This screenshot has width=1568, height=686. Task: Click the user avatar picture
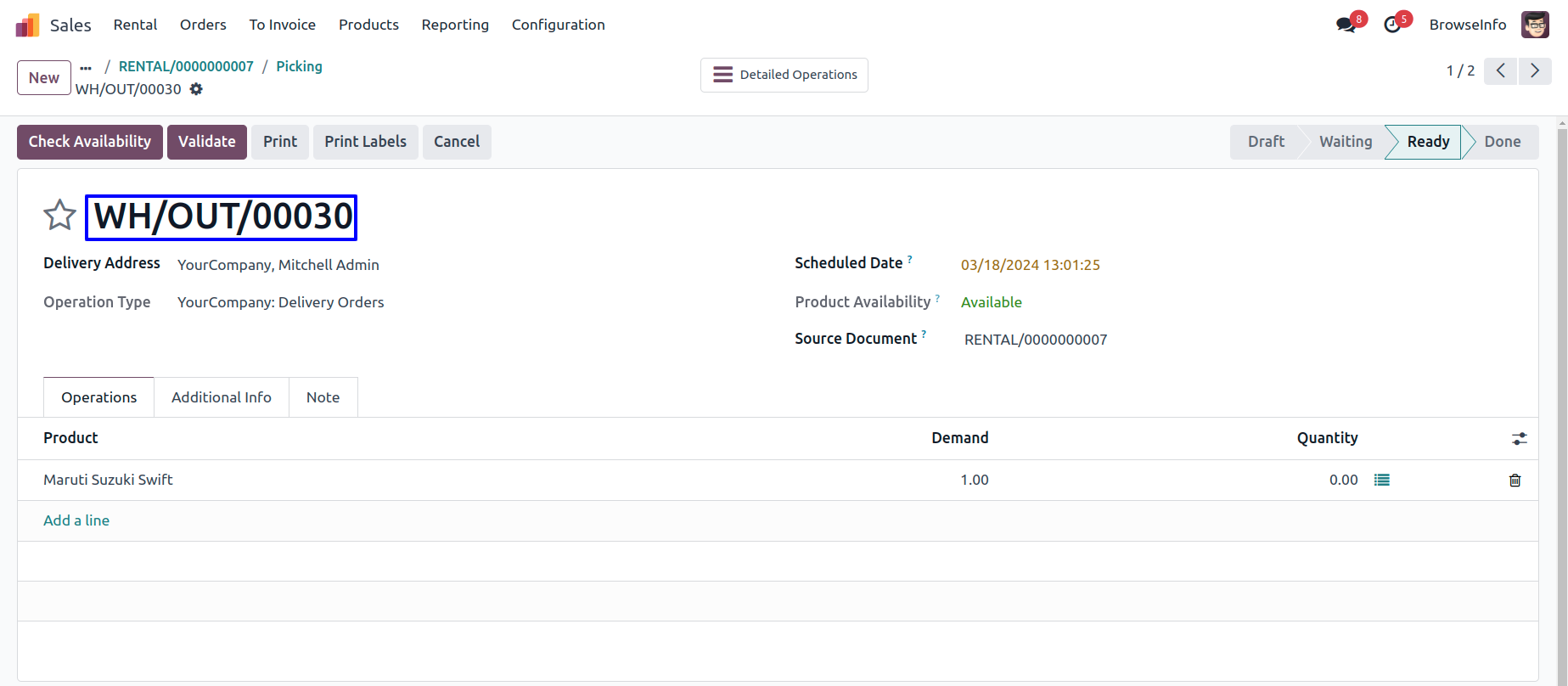[1535, 25]
